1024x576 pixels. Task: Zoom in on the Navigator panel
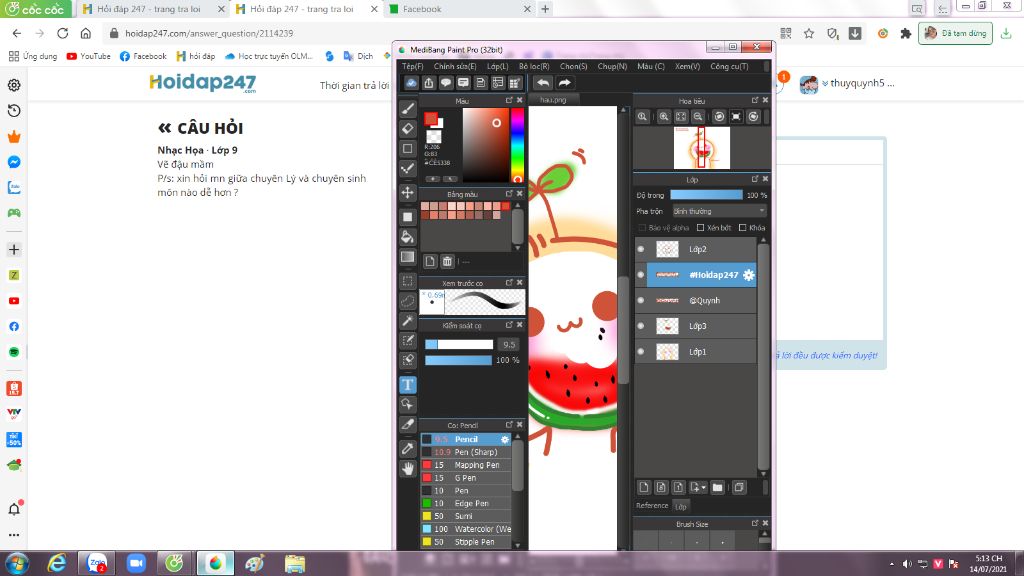pyautogui.click(x=664, y=116)
